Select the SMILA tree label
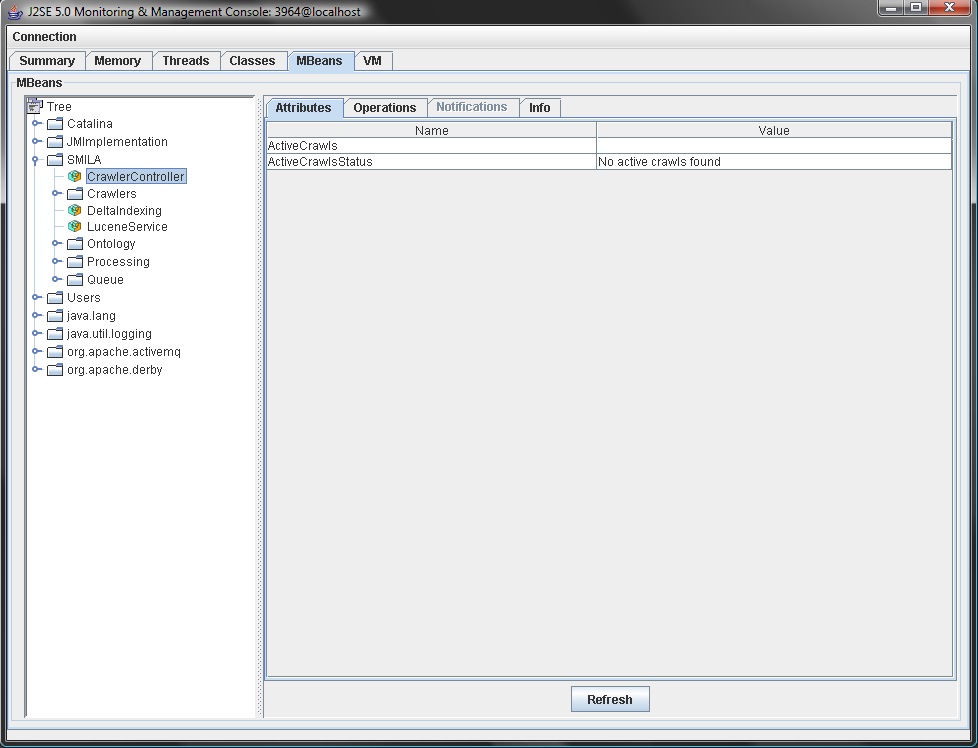This screenshot has width=978, height=748. tap(84, 160)
